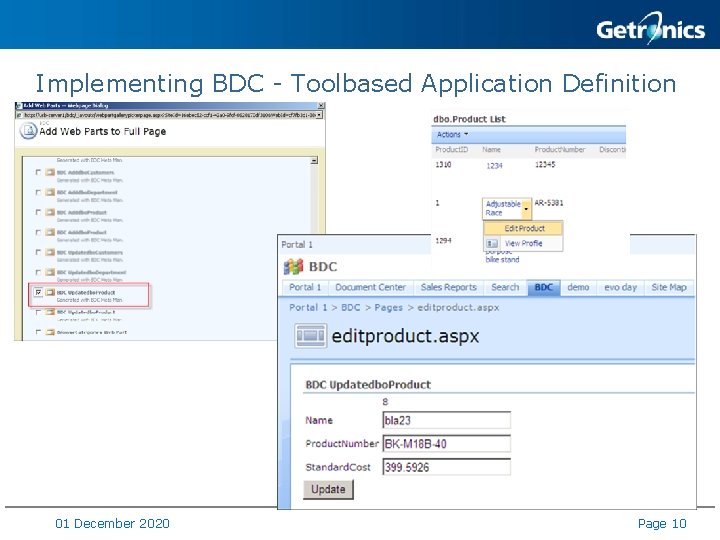Click the BDC AdddboCustomers web part icon
720x540 pixels.
50,172
